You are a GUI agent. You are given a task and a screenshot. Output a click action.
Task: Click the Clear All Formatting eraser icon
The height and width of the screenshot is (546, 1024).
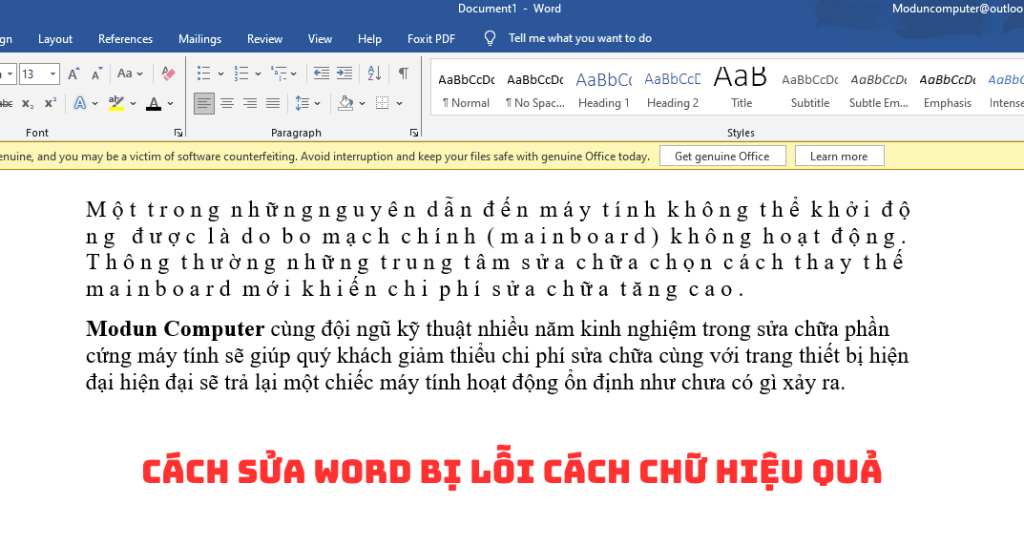[x=168, y=73]
